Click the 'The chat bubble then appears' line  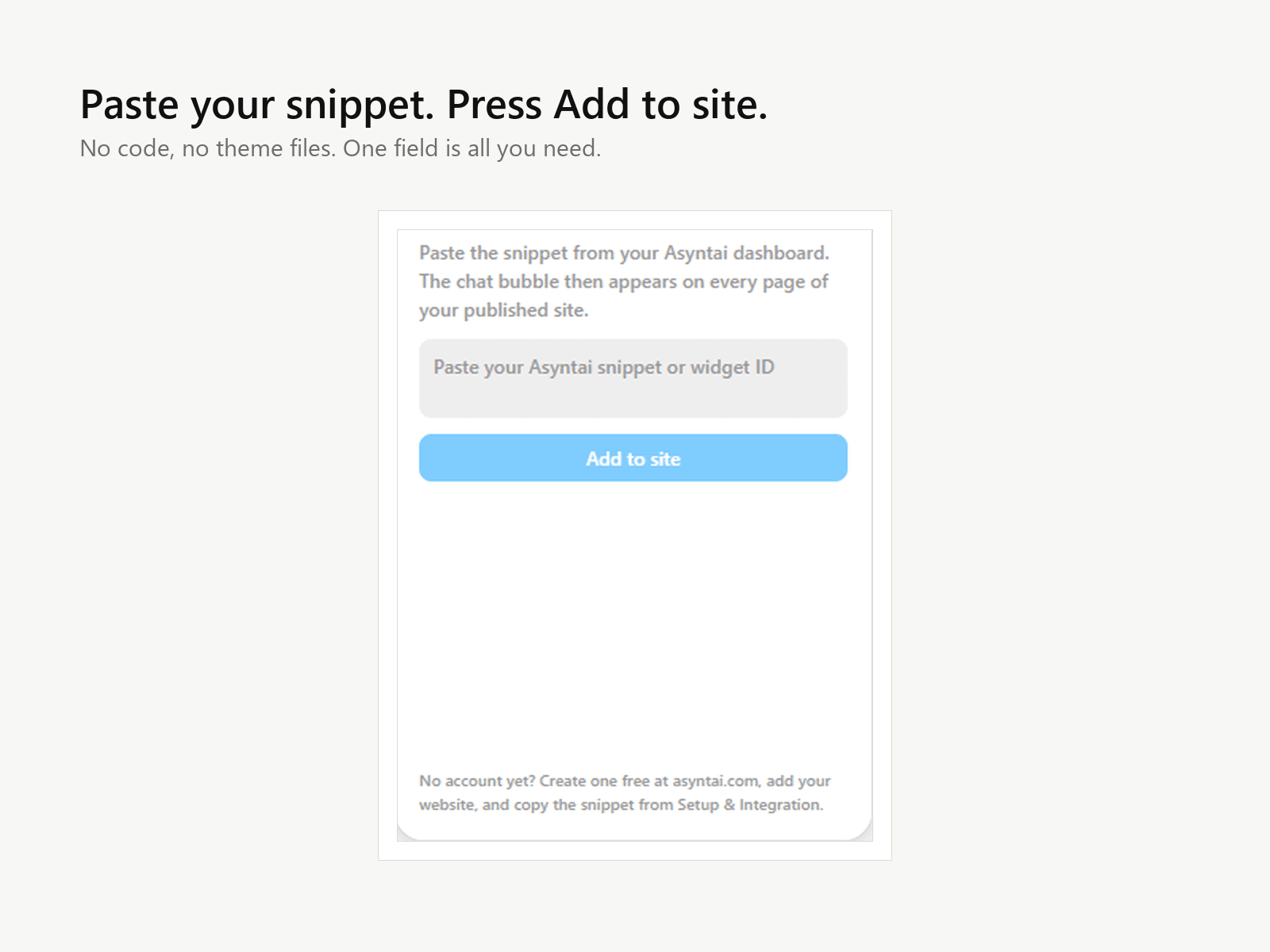click(x=623, y=282)
